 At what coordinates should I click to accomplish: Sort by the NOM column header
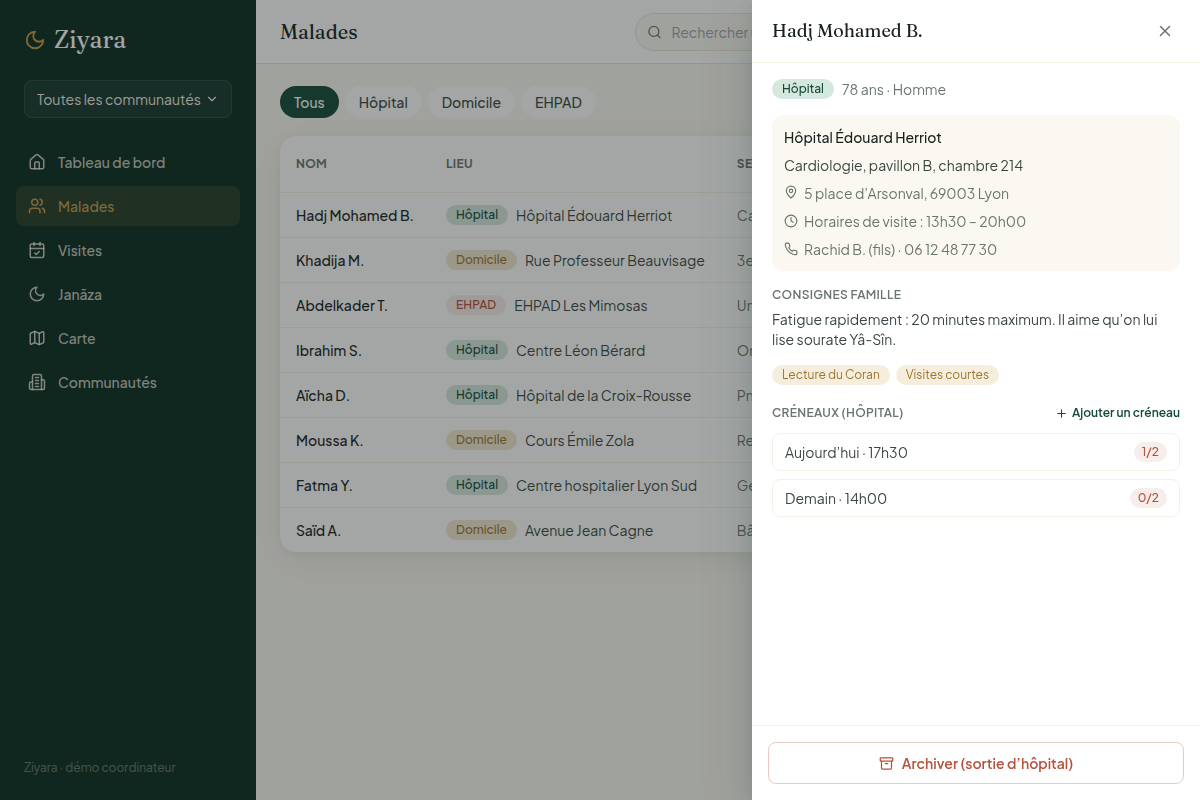[311, 164]
